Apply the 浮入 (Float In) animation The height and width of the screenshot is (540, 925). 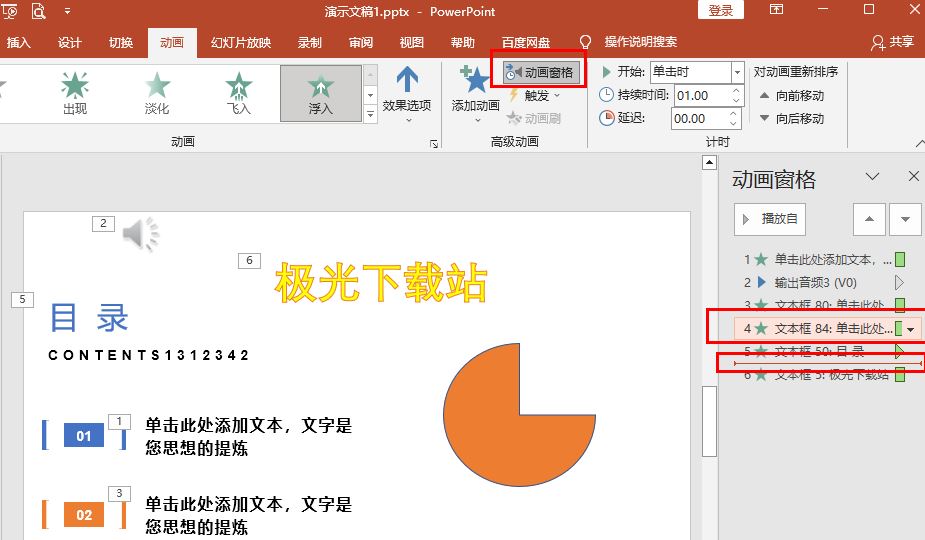click(x=320, y=92)
